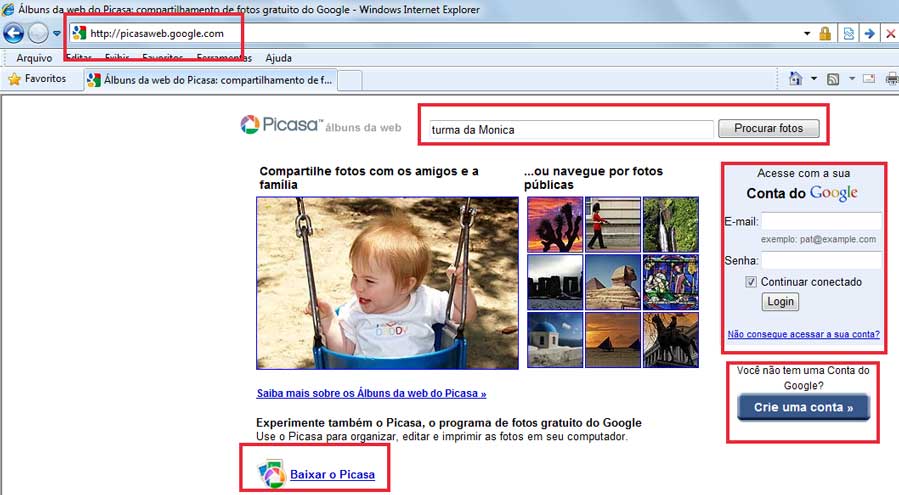This screenshot has height=495, width=899.
Task: Expand the Home button dropdown arrow
Action: (814, 79)
